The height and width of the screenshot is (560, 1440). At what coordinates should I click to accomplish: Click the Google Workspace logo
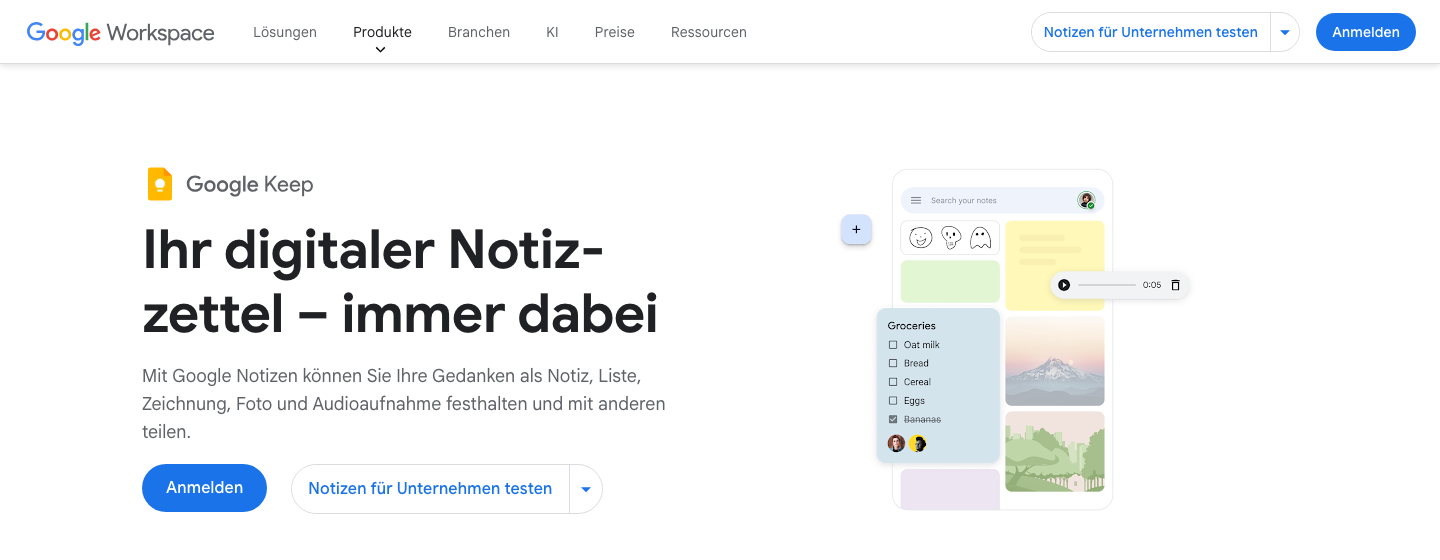click(x=120, y=32)
